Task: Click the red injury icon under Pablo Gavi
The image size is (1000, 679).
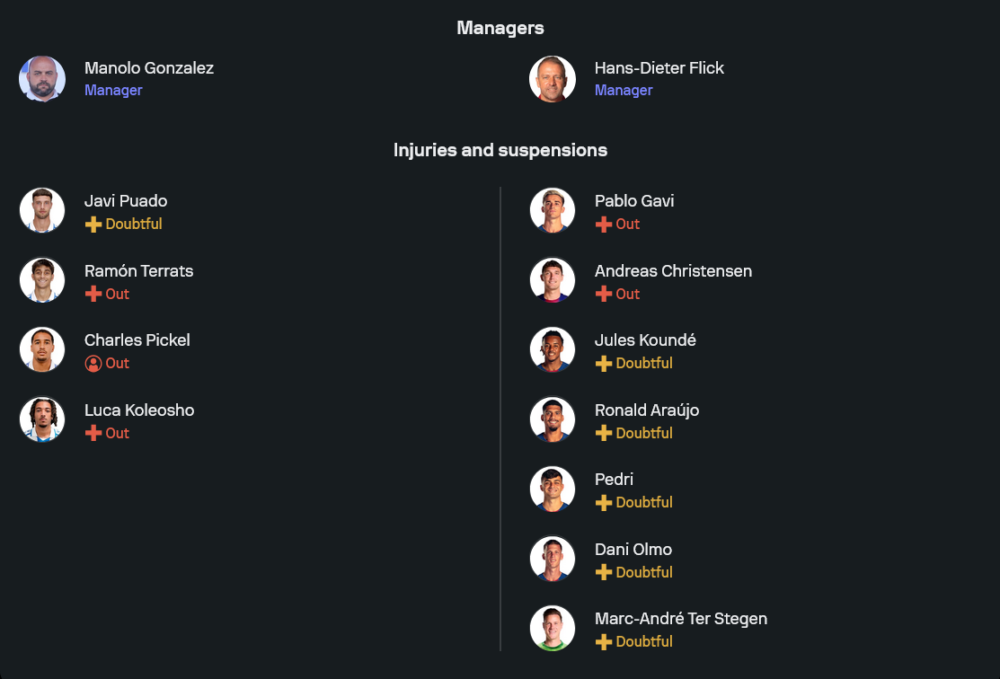Action: pos(603,224)
